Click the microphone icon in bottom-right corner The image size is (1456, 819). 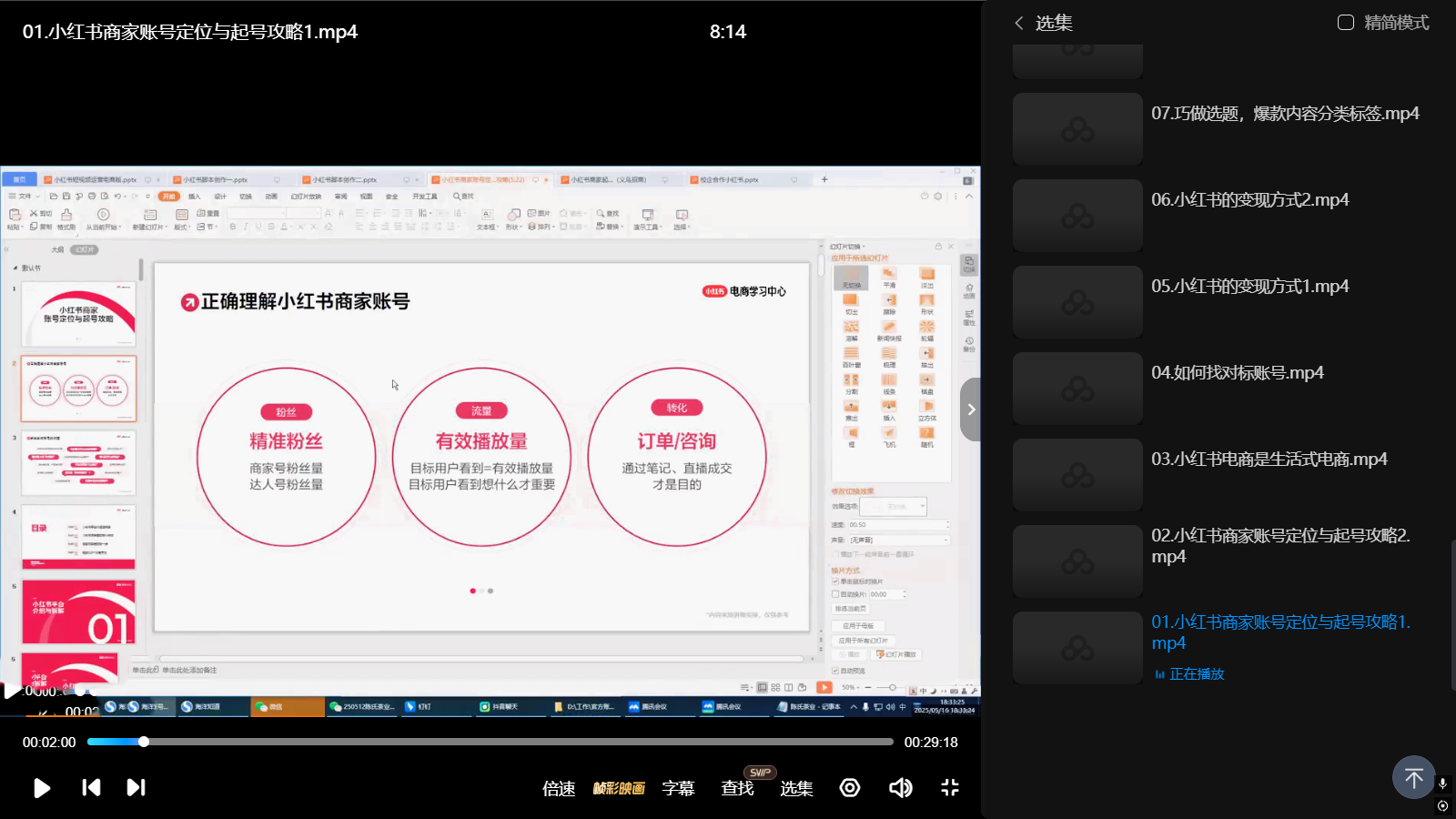coord(1442,784)
